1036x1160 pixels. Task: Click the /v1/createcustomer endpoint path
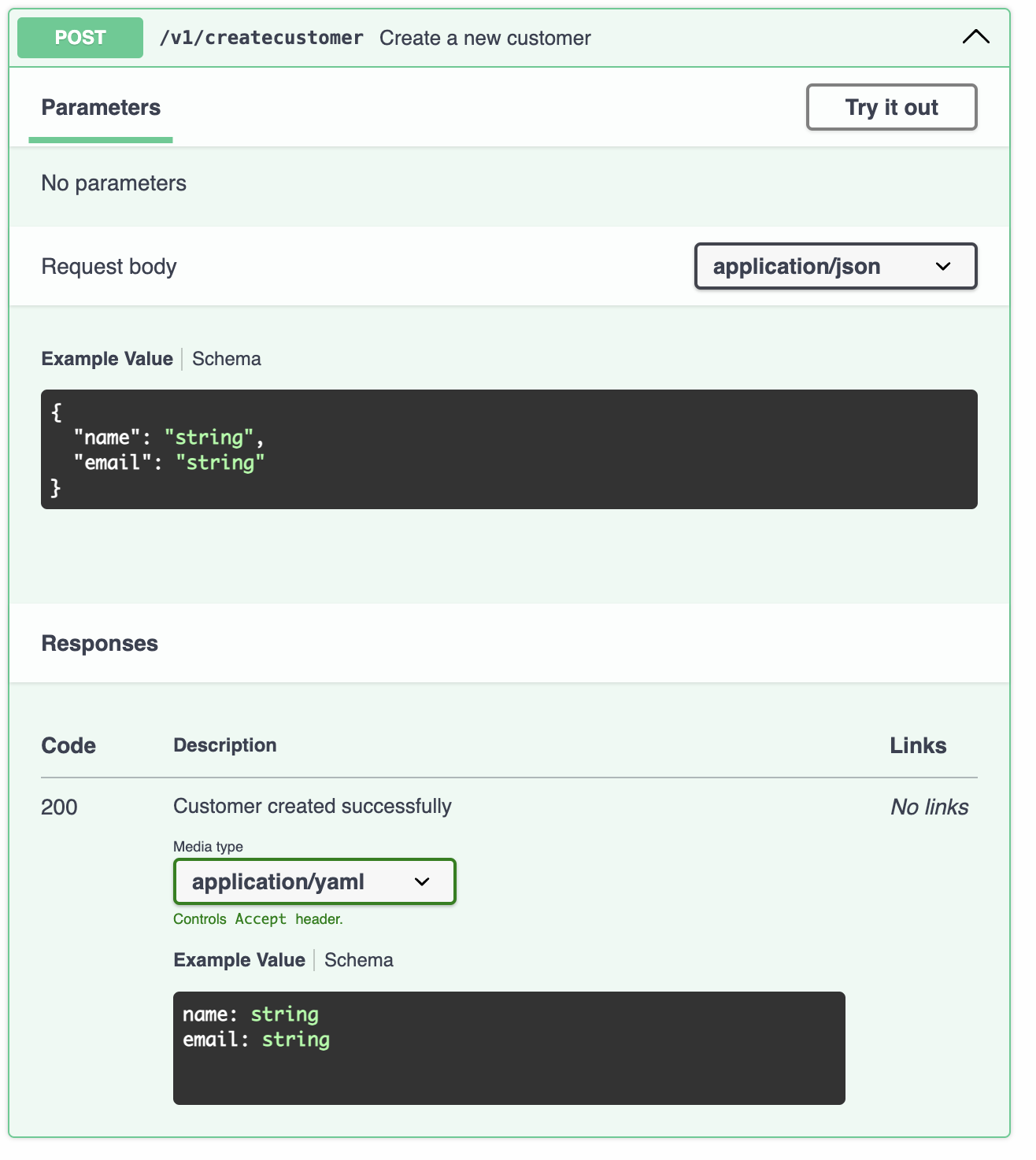pyautogui.click(x=261, y=38)
